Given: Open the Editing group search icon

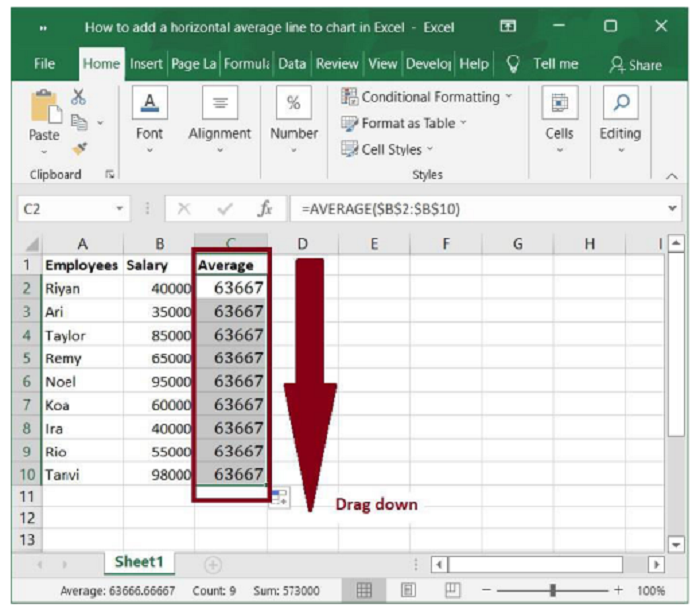Looking at the screenshot, I should 621,103.
